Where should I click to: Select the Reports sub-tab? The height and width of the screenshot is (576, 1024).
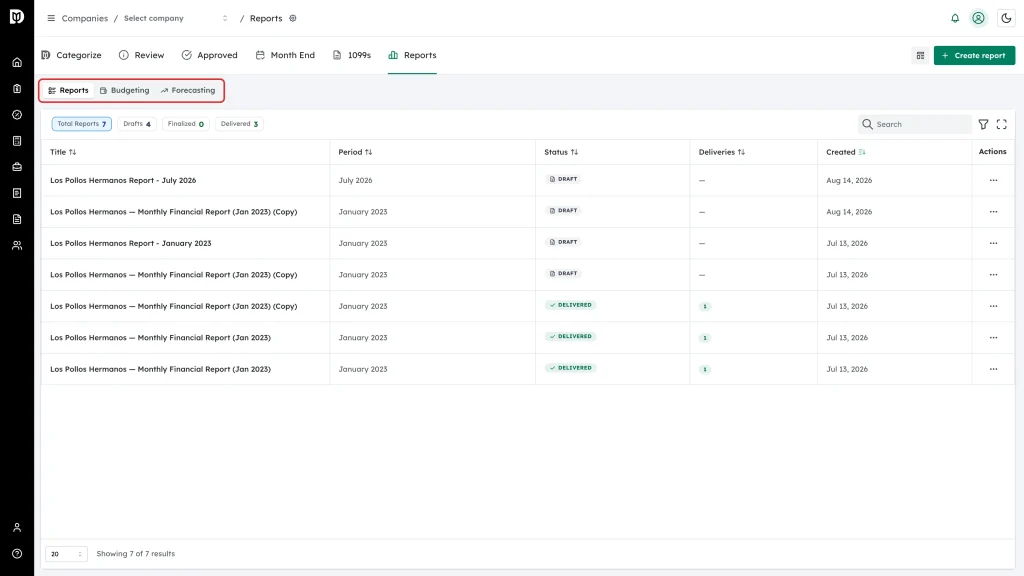pos(69,91)
